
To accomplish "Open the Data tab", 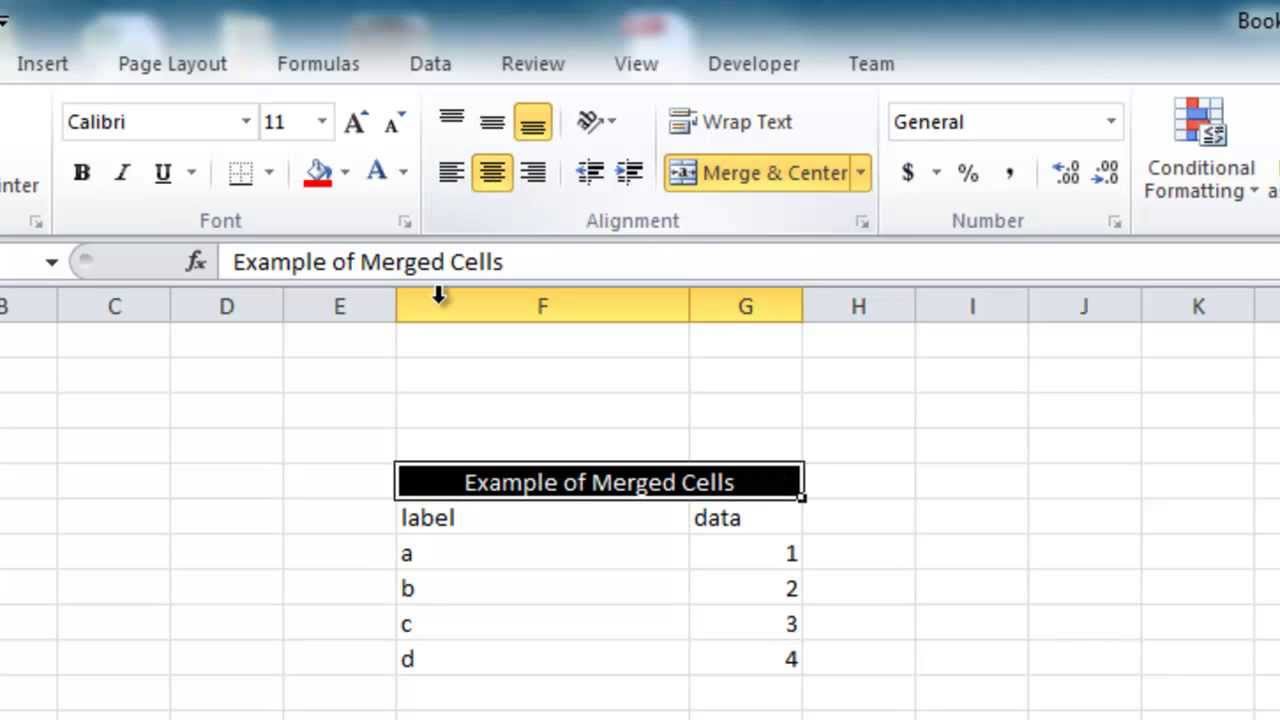I will click(430, 63).
